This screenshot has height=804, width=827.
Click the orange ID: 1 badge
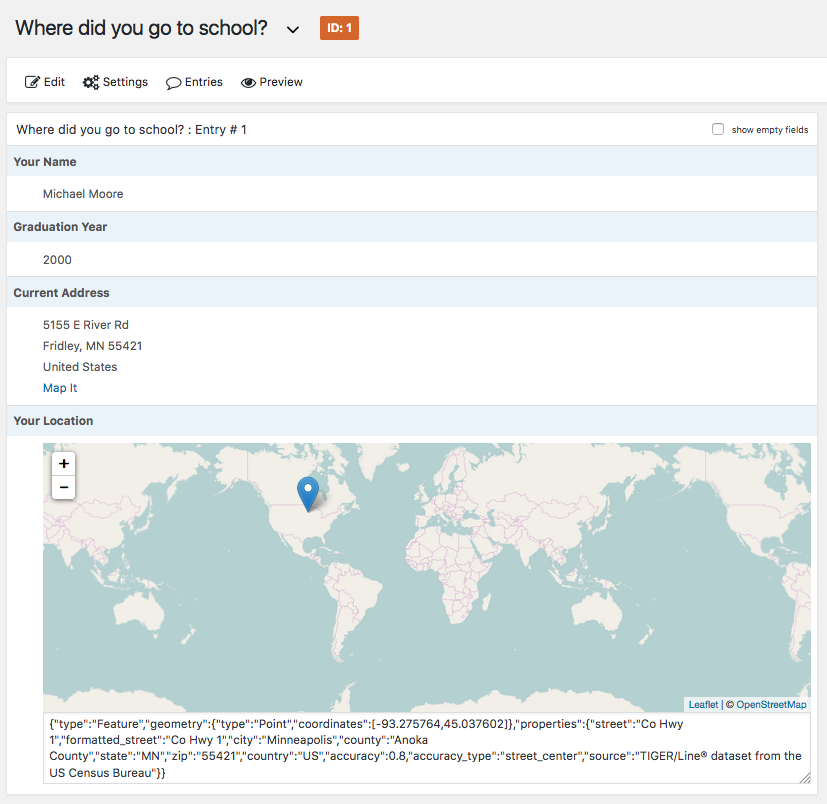point(339,28)
